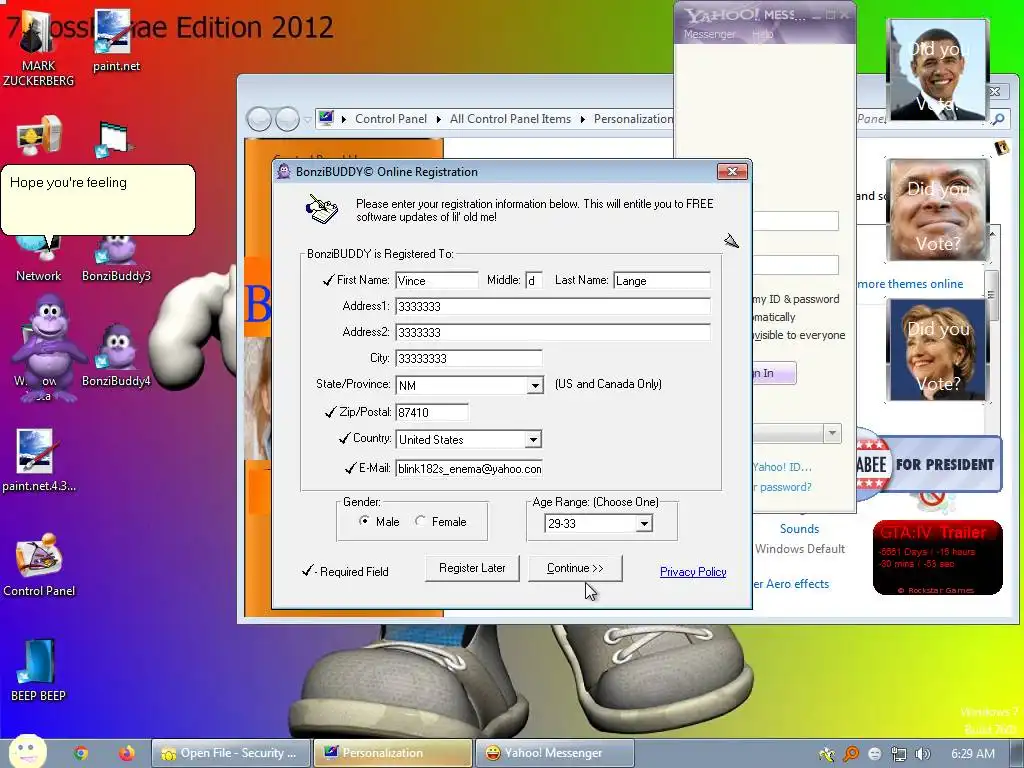This screenshot has height=768, width=1024.
Task: Click the Register Later button
Action: pos(472,568)
